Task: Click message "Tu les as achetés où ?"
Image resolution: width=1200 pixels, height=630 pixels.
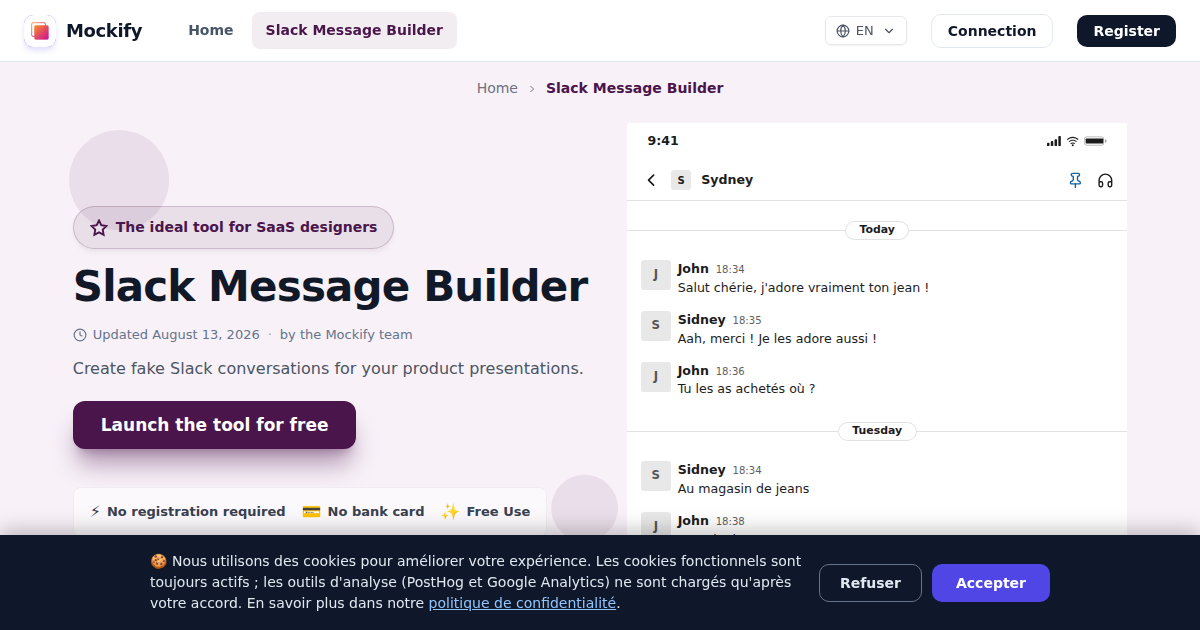Action: tap(746, 389)
